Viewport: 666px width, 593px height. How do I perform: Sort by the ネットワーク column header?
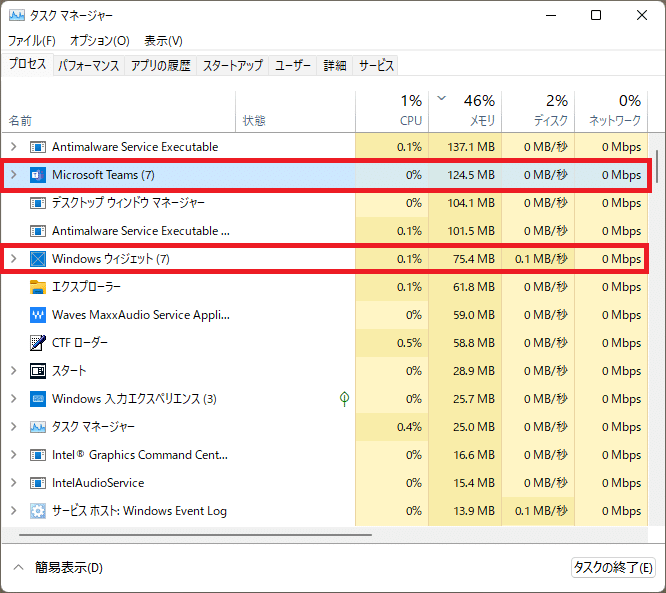(x=611, y=112)
